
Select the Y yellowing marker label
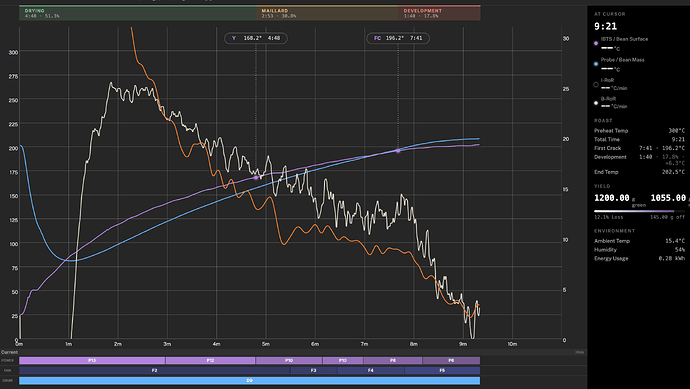pyautogui.click(x=256, y=38)
